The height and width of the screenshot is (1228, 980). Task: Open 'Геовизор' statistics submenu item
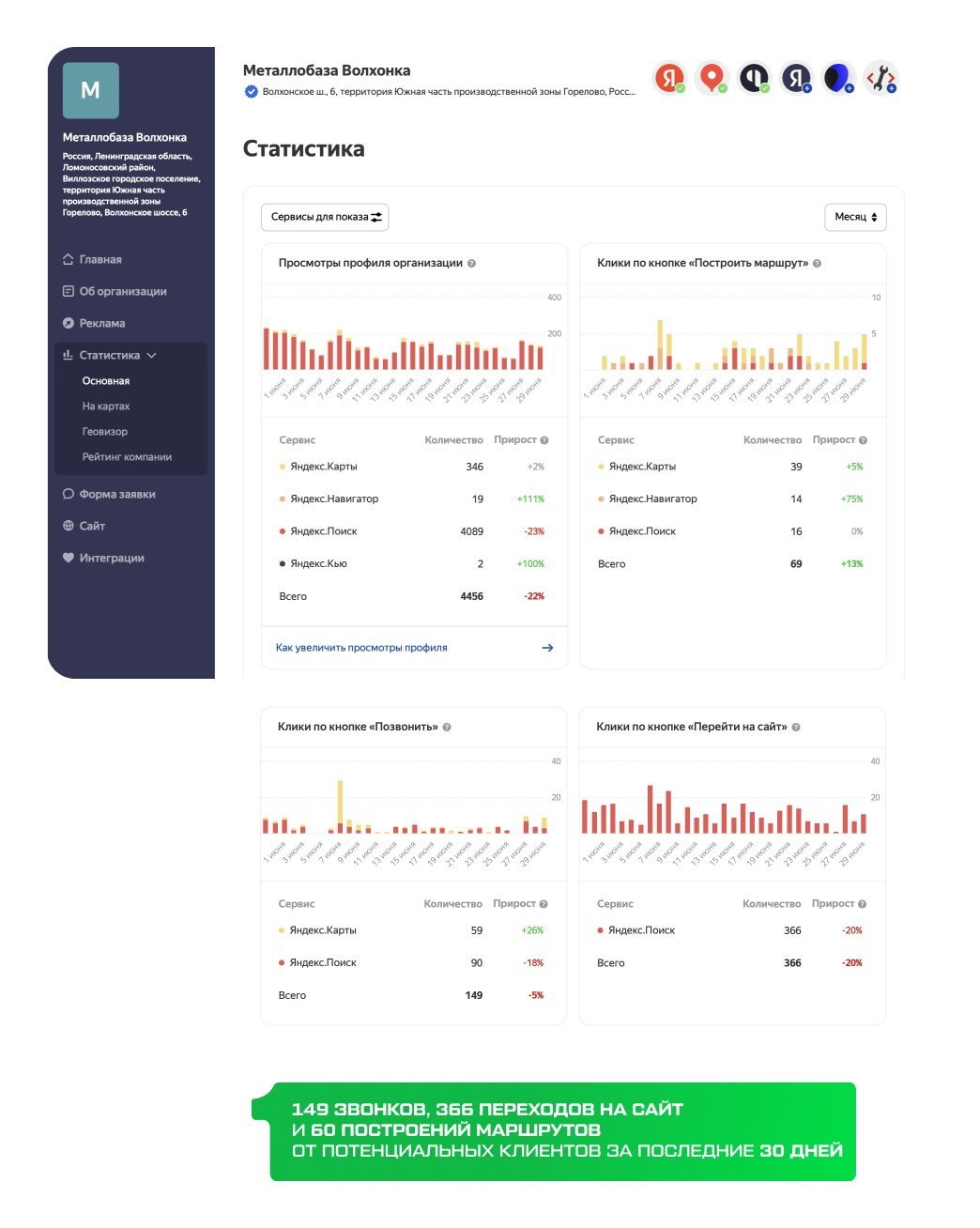[105, 432]
